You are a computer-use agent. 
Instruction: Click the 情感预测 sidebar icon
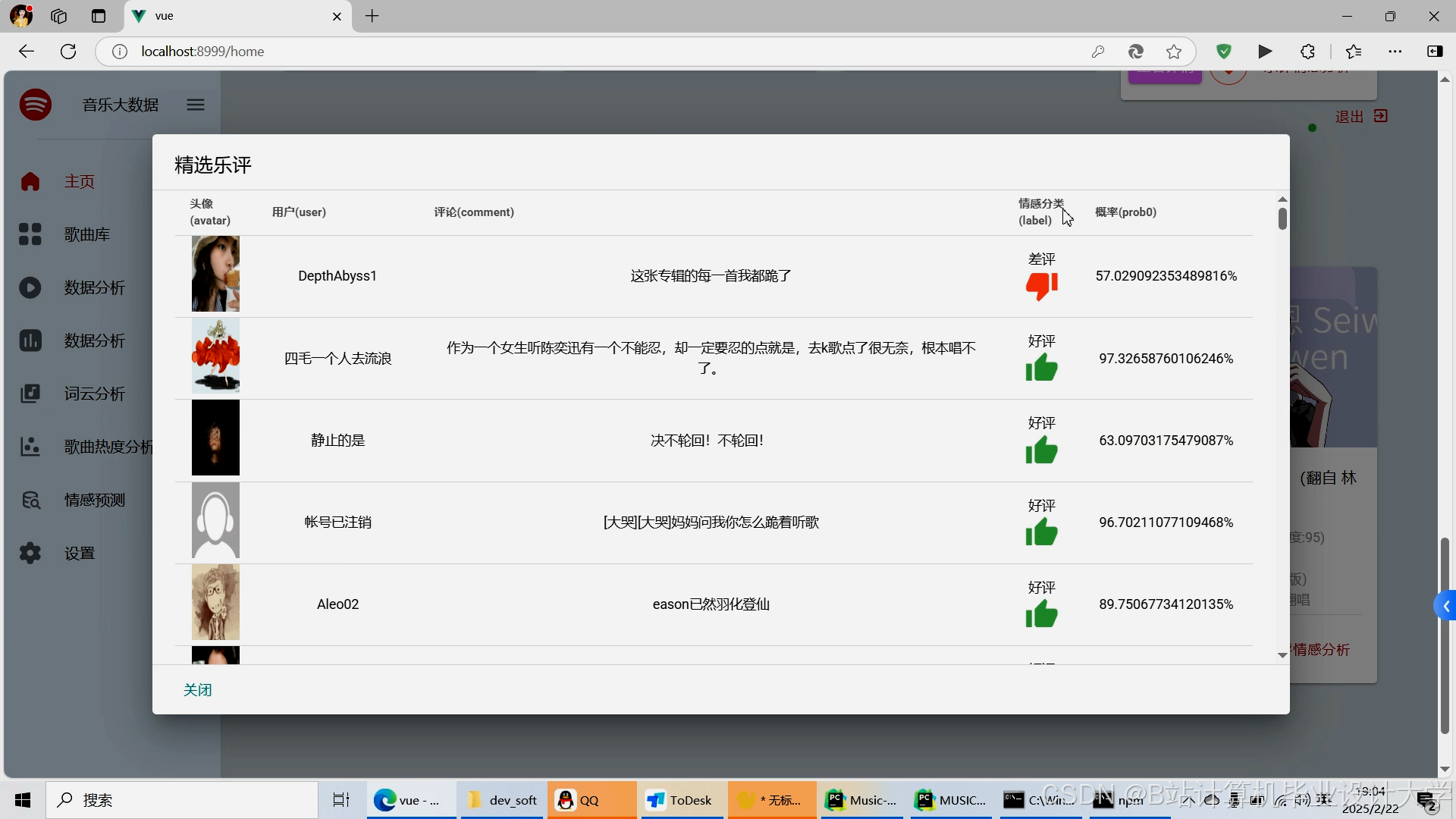click(30, 500)
